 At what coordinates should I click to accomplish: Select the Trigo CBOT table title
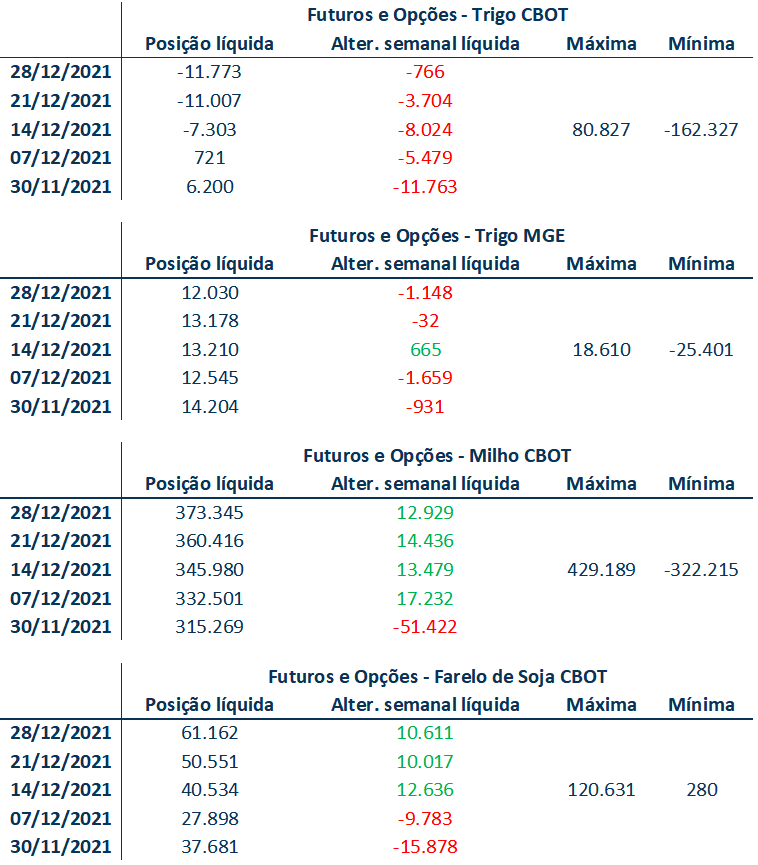(437, 15)
